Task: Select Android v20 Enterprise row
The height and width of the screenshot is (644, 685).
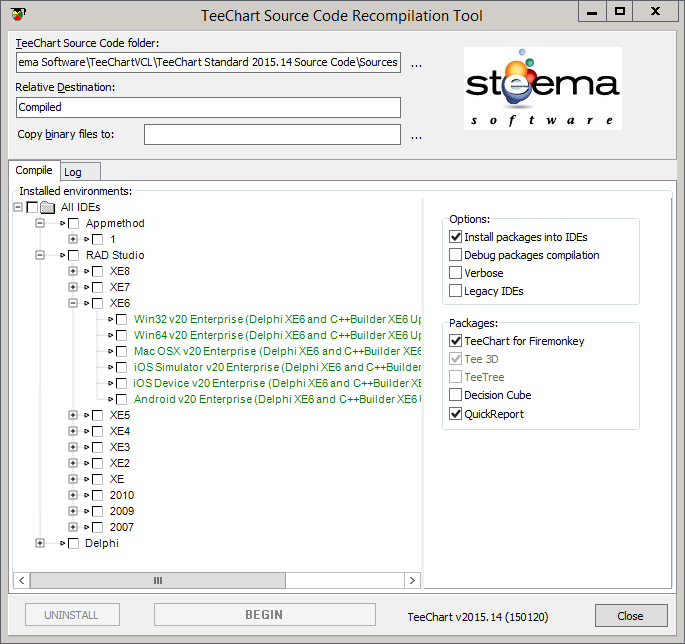Action: [x=277, y=399]
